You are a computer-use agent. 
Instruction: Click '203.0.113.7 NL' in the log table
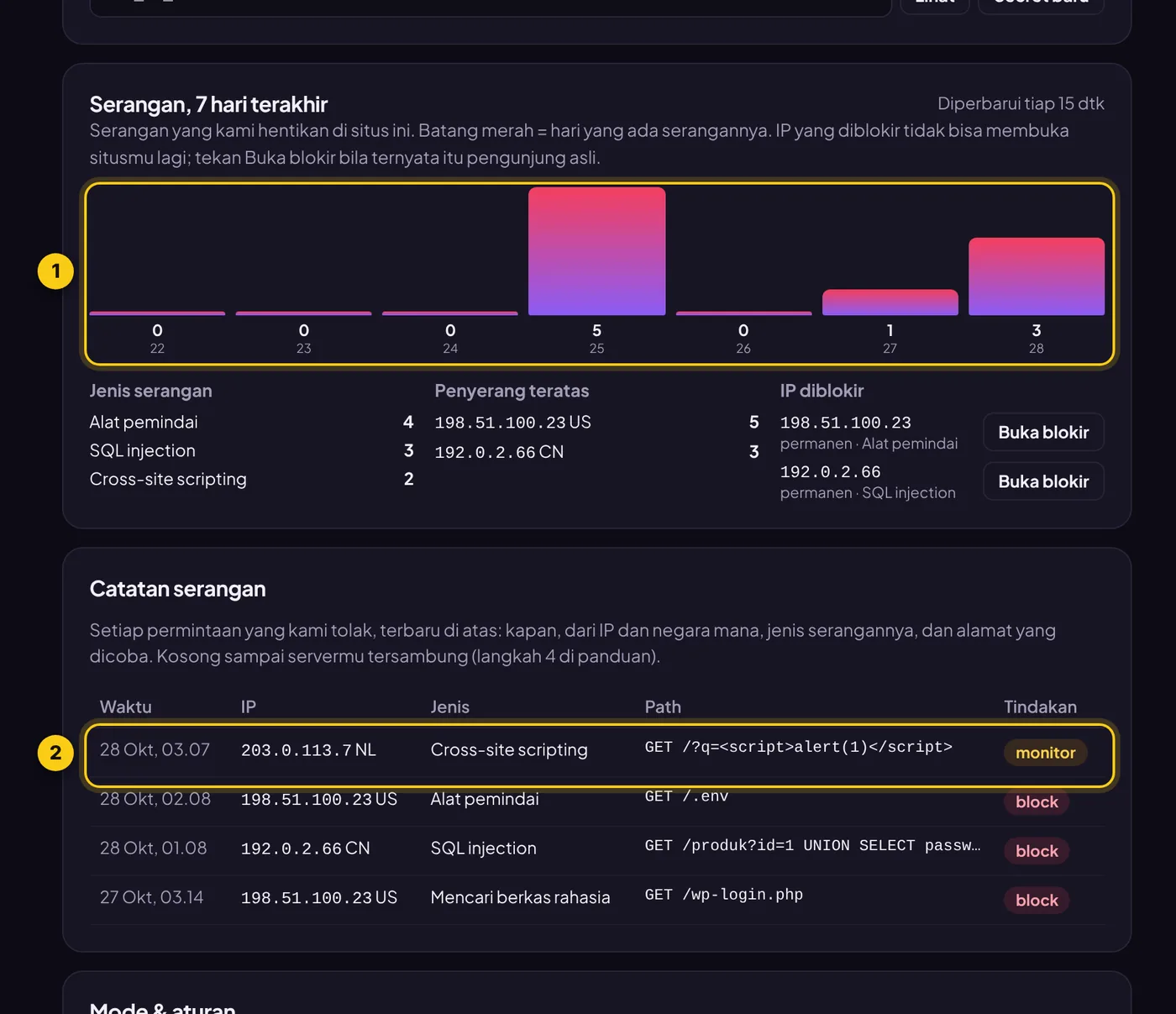pos(308,750)
